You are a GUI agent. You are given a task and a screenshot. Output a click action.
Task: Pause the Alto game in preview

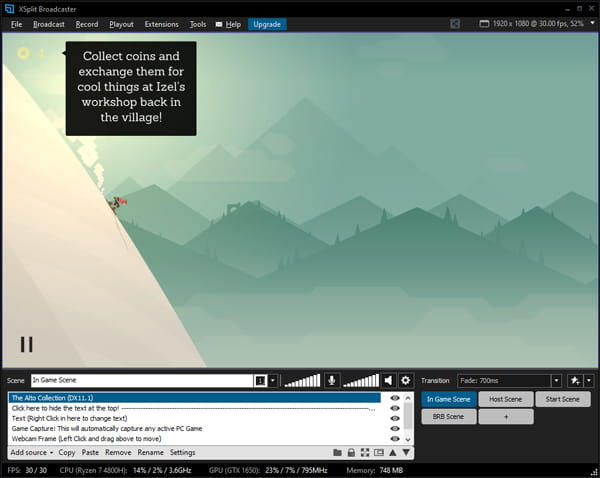point(26,344)
